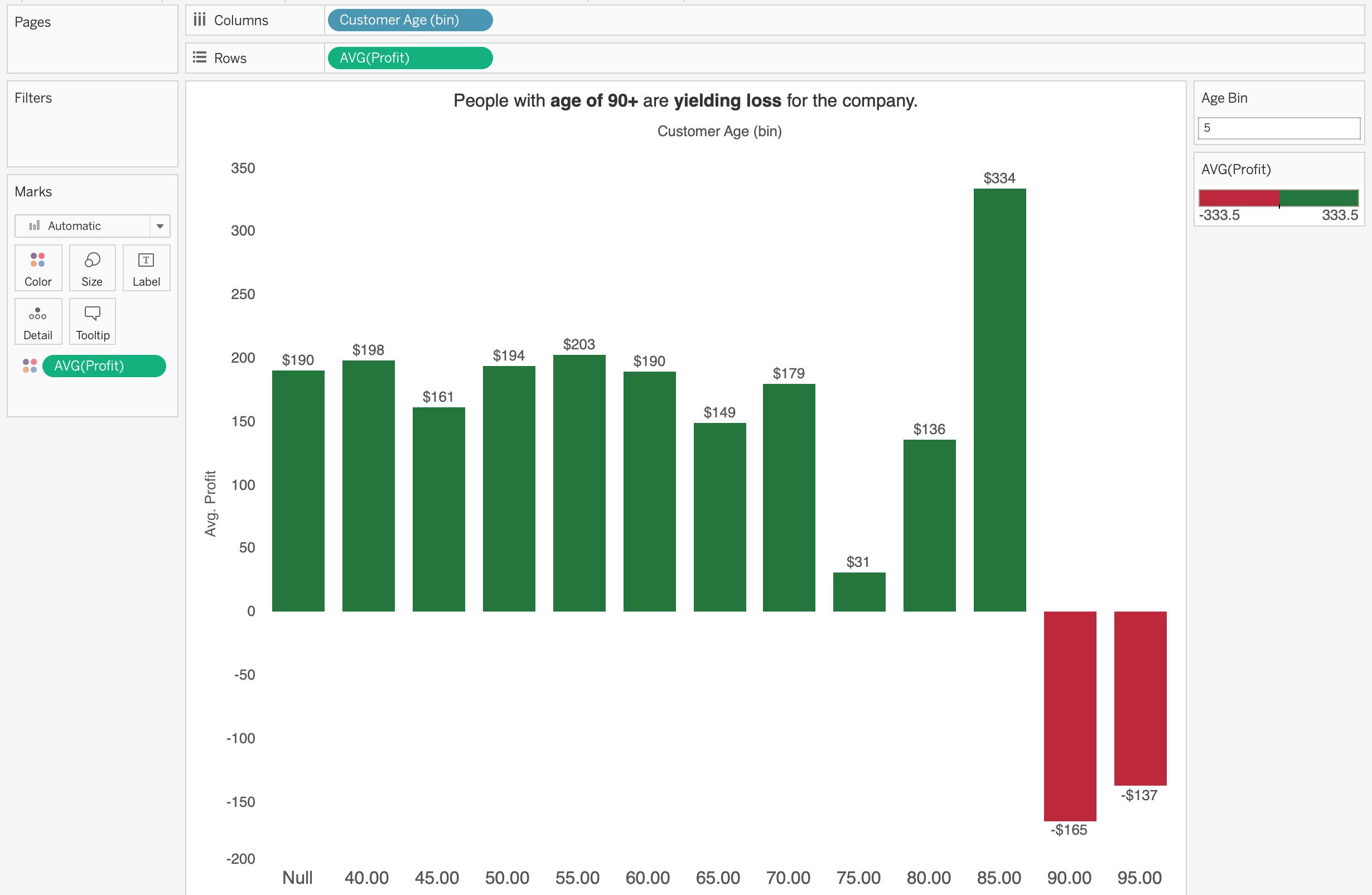1372x895 pixels.
Task: Click the Columns shelf grid icon
Action: pos(200,20)
